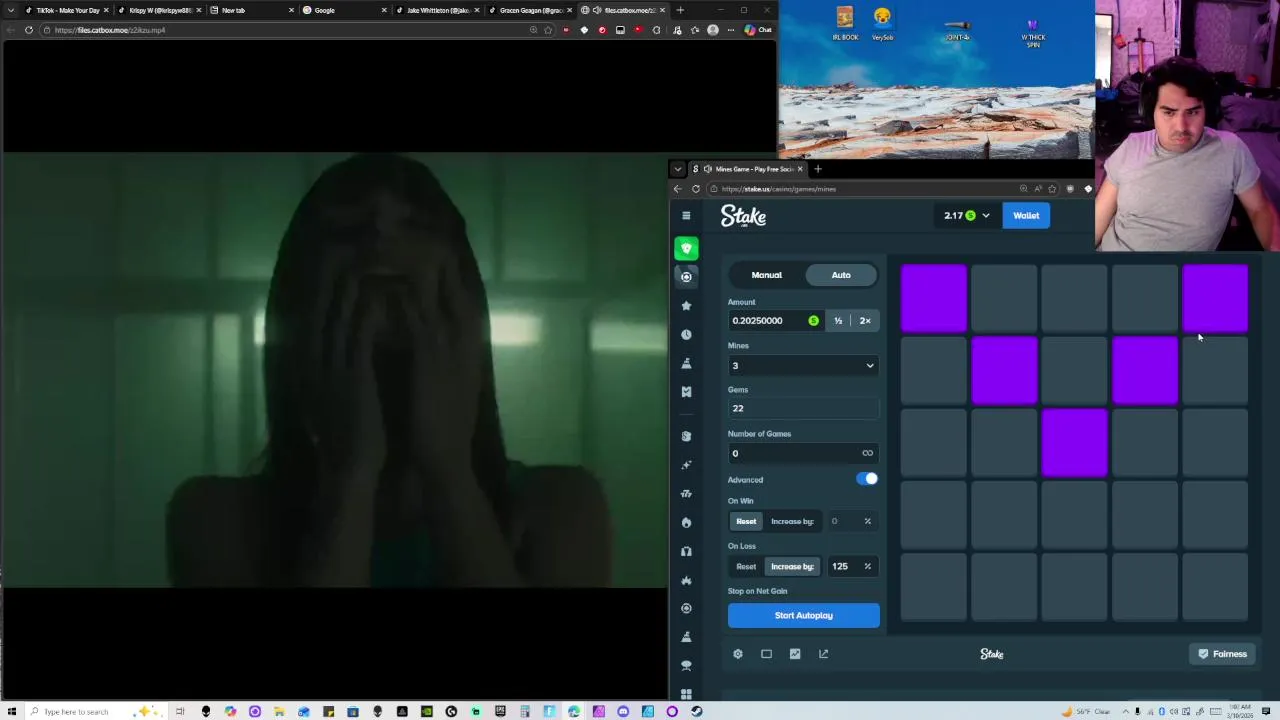This screenshot has width=1280, height=720.
Task: Select Increase by under On Win
Action: pyautogui.click(x=792, y=521)
